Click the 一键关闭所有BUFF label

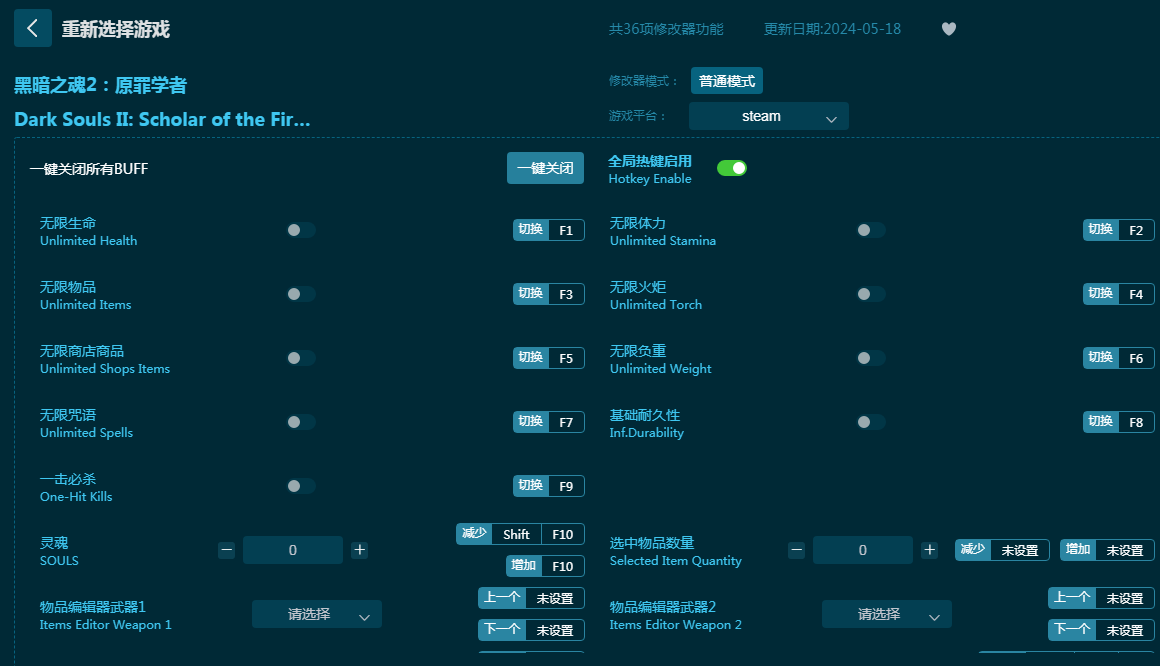click(x=89, y=169)
